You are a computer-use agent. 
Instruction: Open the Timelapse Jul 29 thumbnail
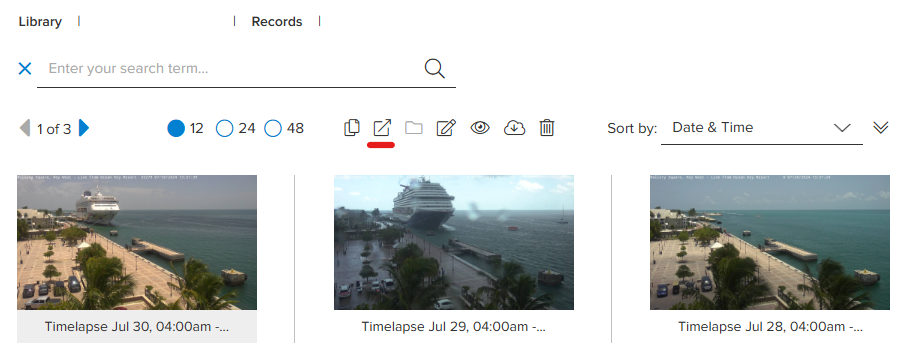tap(454, 242)
